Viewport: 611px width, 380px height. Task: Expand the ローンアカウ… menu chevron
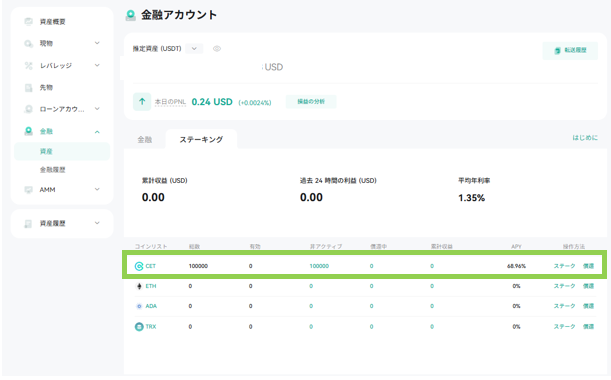coord(97,109)
